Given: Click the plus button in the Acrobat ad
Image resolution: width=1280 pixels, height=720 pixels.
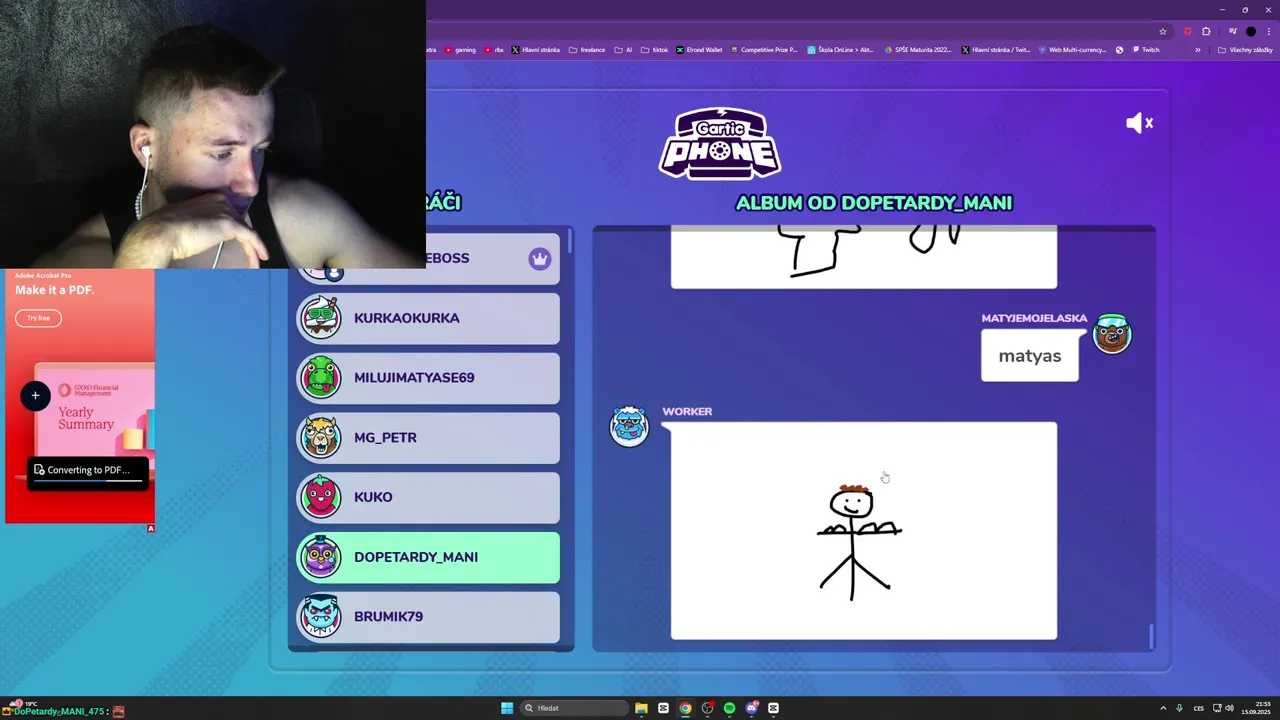Looking at the screenshot, I should click(x=35, y=395).
